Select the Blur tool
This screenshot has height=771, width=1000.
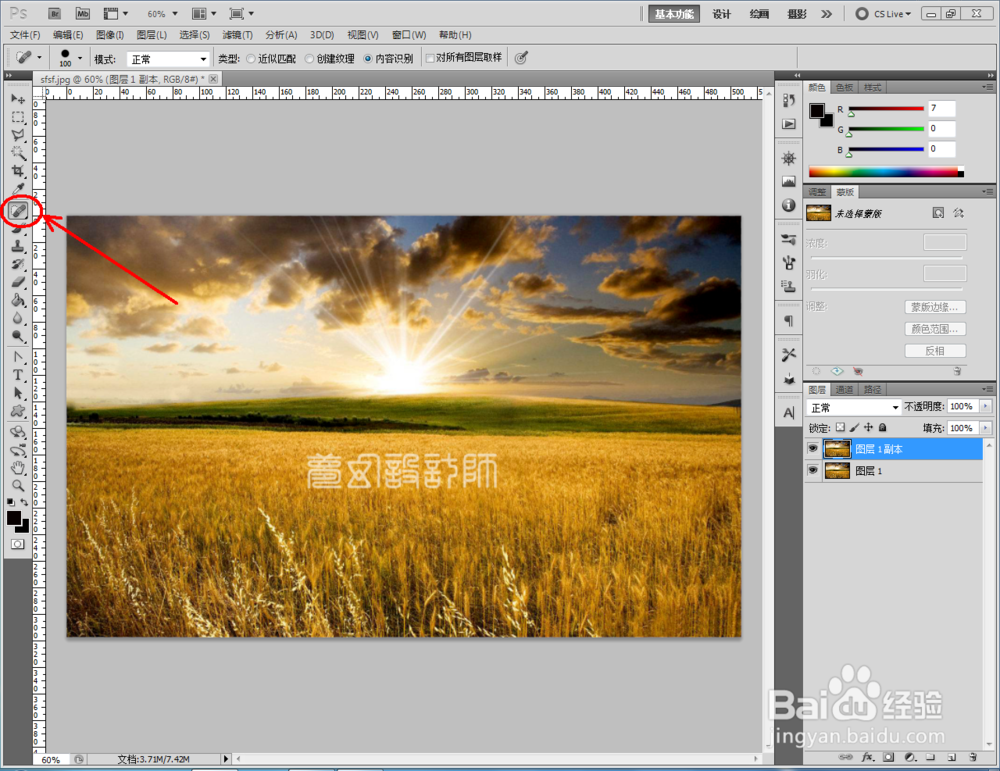18,318
